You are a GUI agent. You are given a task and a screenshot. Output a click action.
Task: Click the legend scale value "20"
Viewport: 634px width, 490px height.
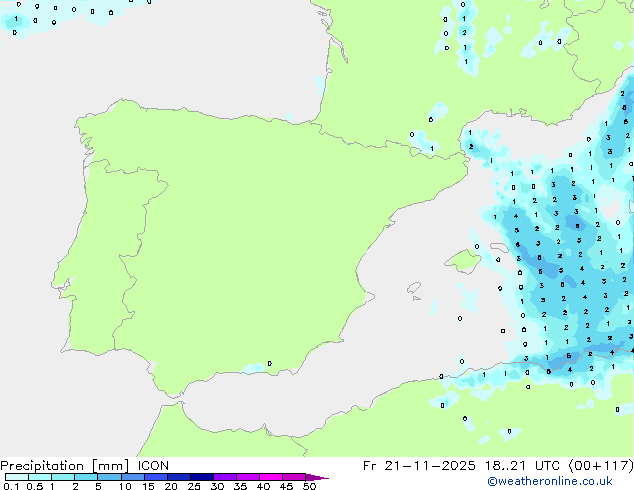(171, 486)
